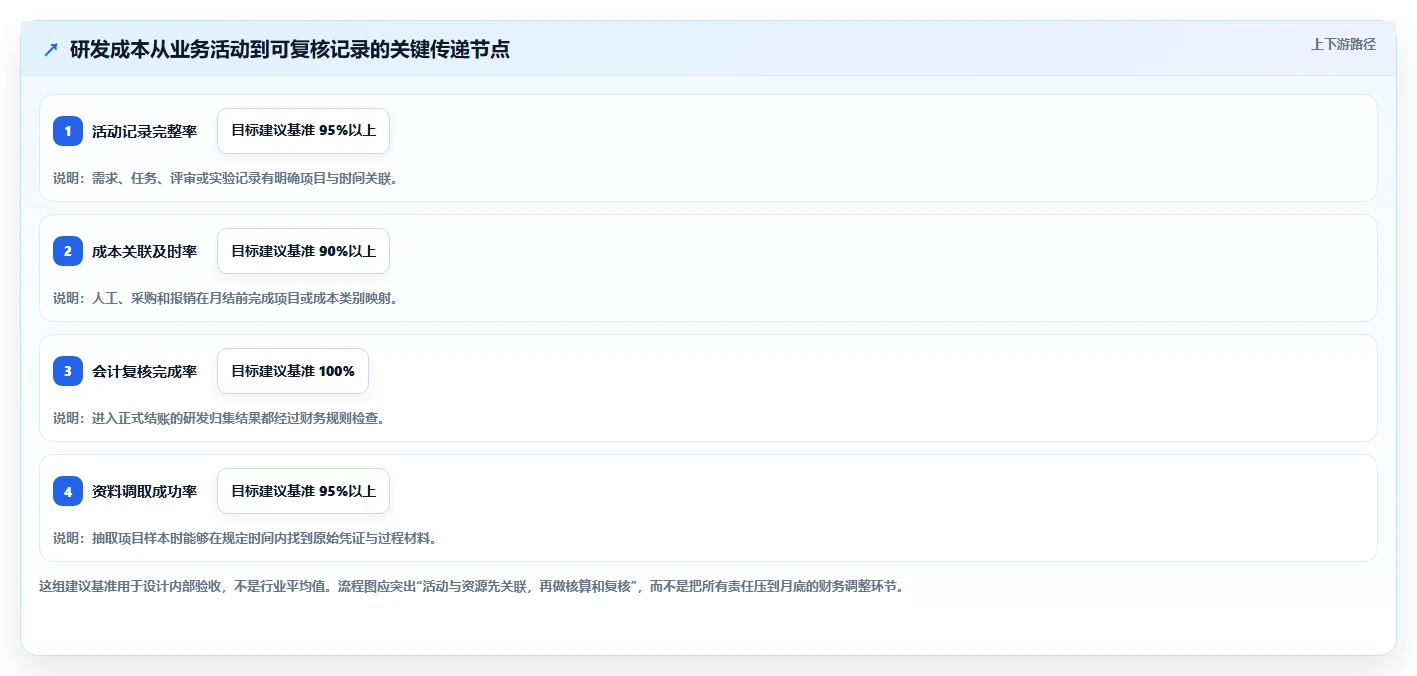
Task: Select the 成本关联及时率 heading
Action: (x=144, y=251)
